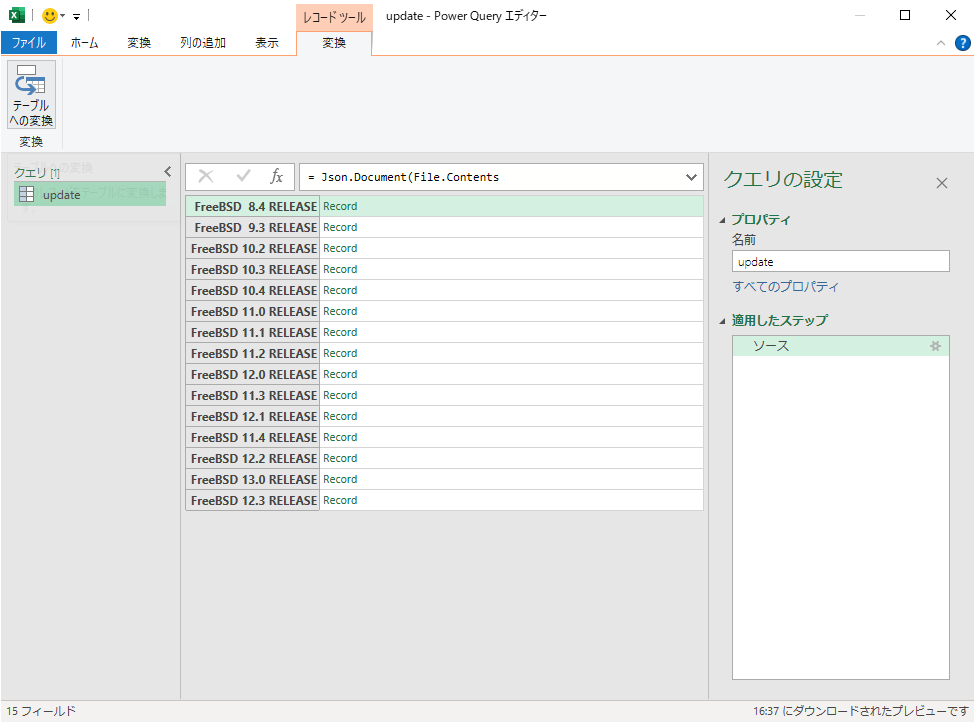Open Record for FreeBSD 11.1 RELEASE
This screenshot has width=975, height=723.
pos(340,333)
